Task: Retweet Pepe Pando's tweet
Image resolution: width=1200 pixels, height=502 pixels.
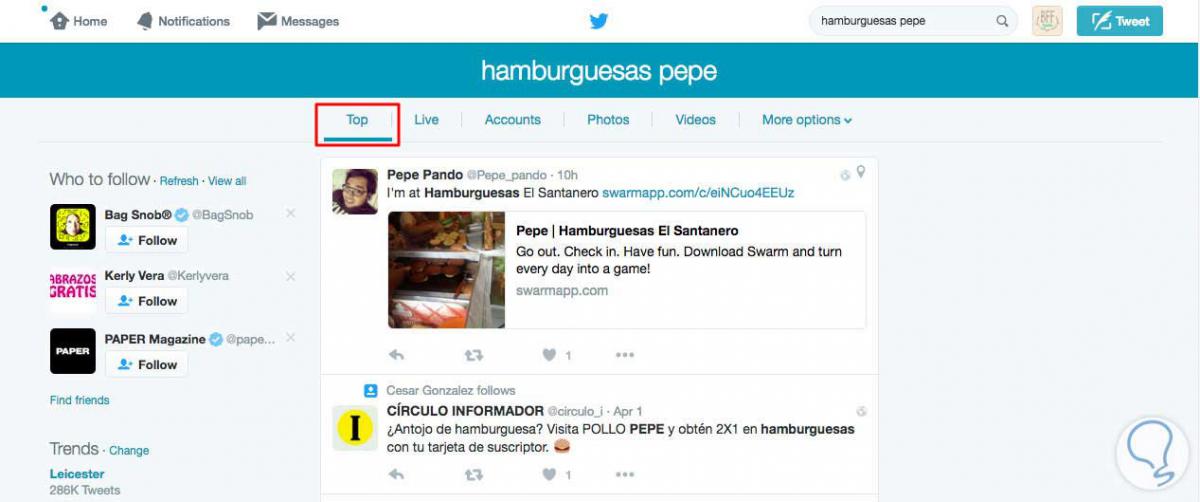Action: (473, 354)
